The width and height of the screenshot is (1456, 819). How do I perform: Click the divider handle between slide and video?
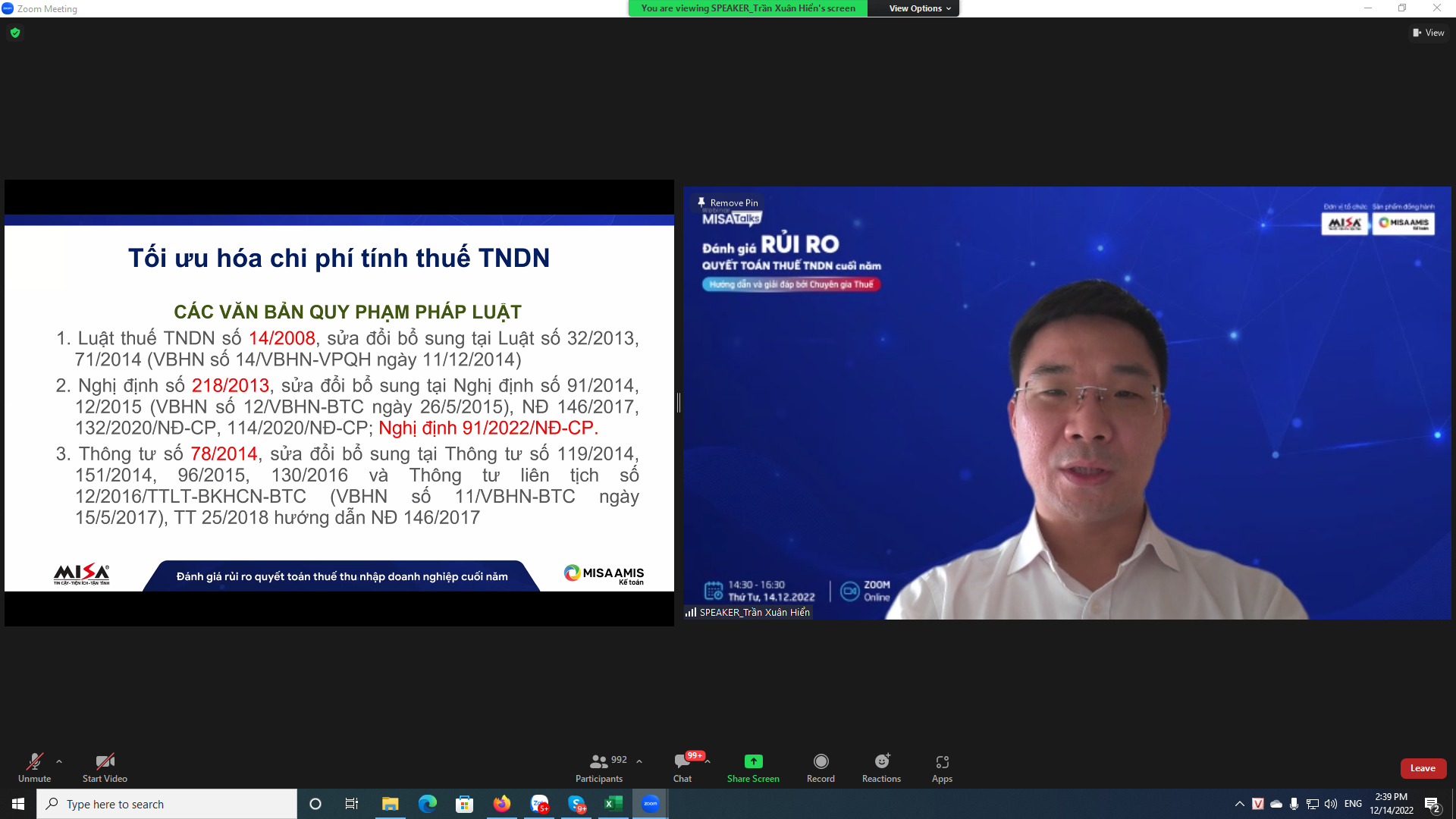(x=679, y=403)
